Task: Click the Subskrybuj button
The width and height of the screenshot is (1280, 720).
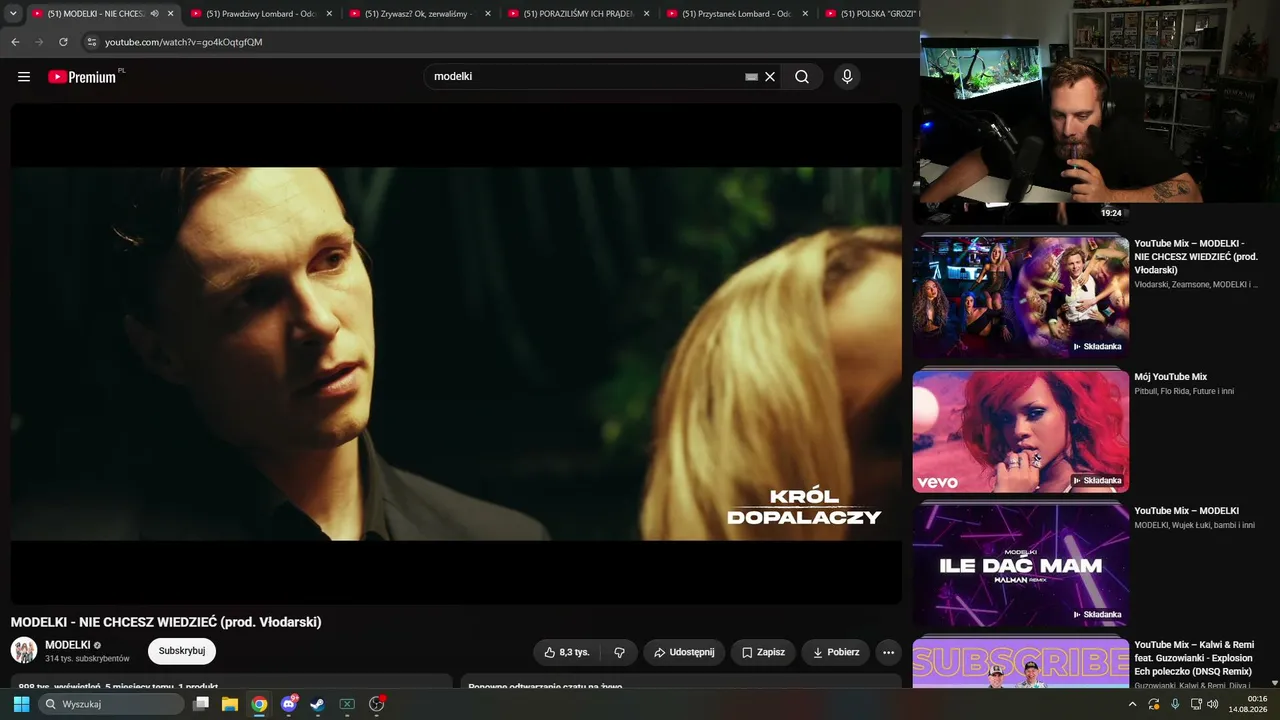Action: coord(182,651)
